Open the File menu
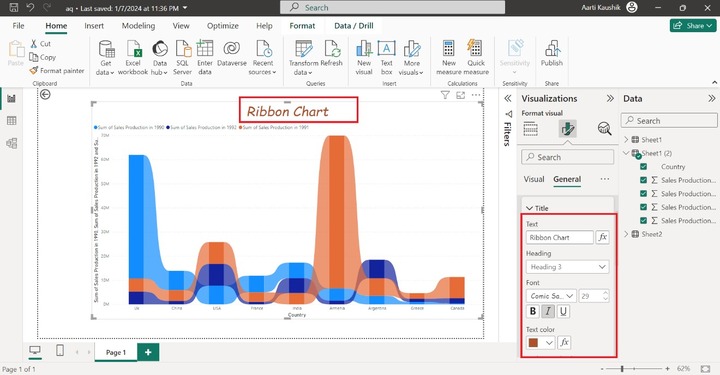 coord(18,26)
